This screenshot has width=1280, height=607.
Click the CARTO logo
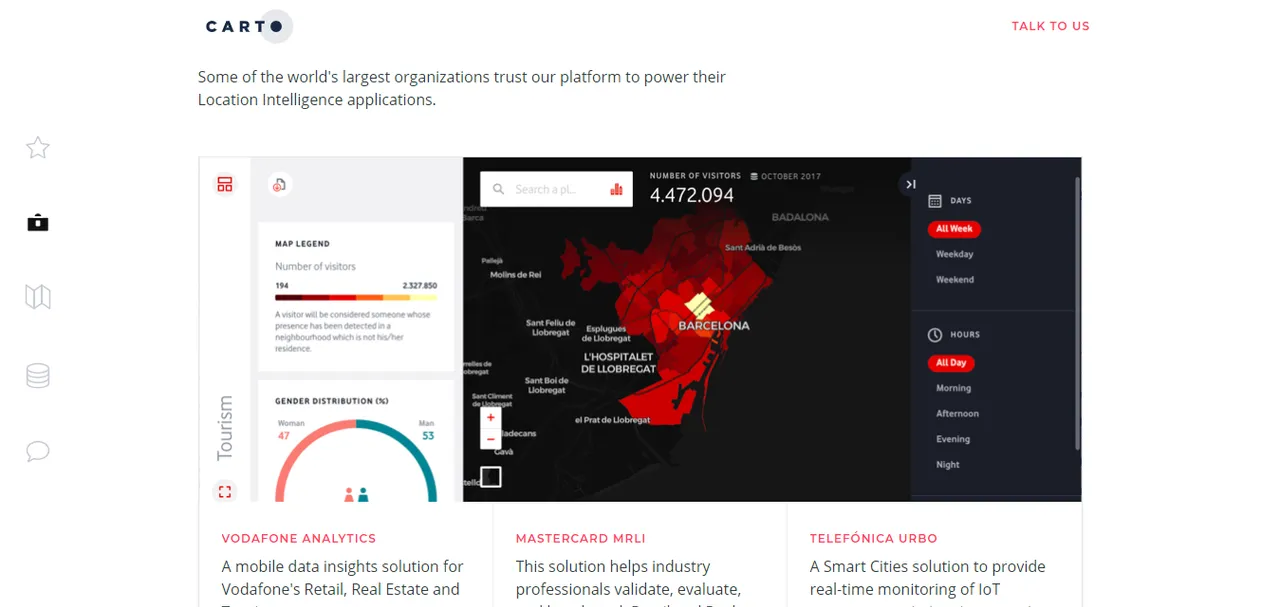point(248,26)
